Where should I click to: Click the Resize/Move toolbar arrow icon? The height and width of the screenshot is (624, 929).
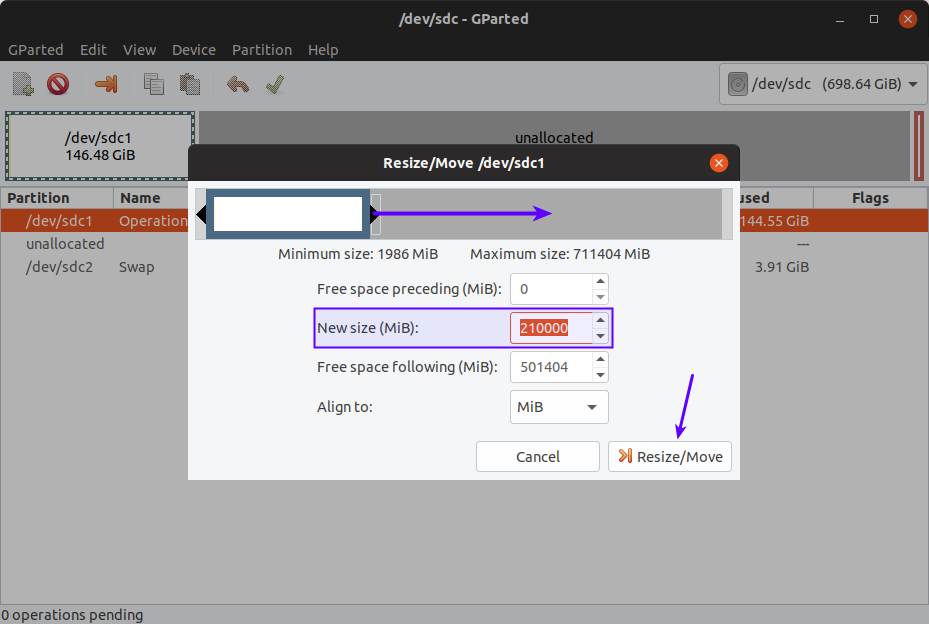pyautogui.click(x=106, y=84)
